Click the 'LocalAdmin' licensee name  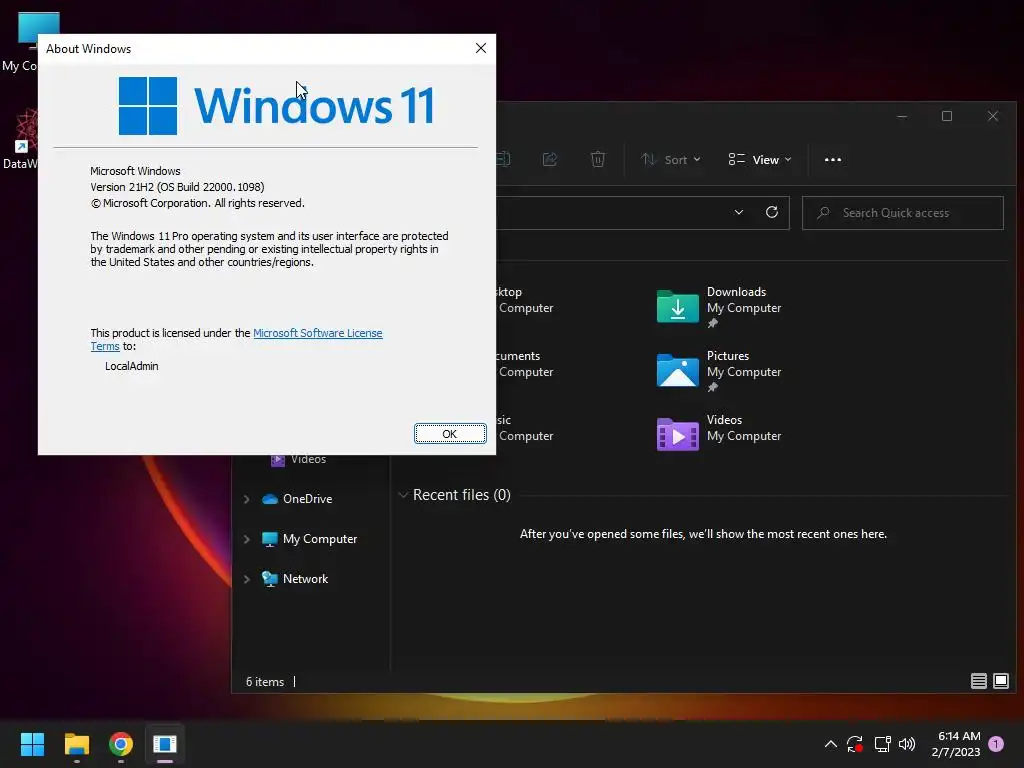click(x=131, y=366)
